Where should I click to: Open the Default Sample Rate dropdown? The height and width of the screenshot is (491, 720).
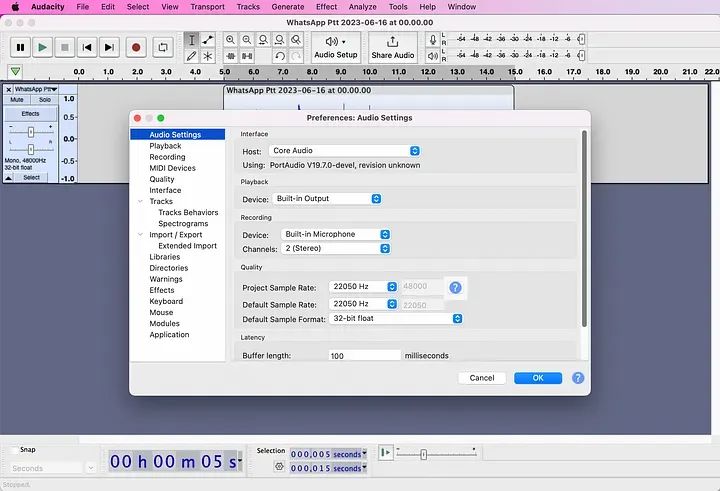pyautogui.click(x=363, y=304)
